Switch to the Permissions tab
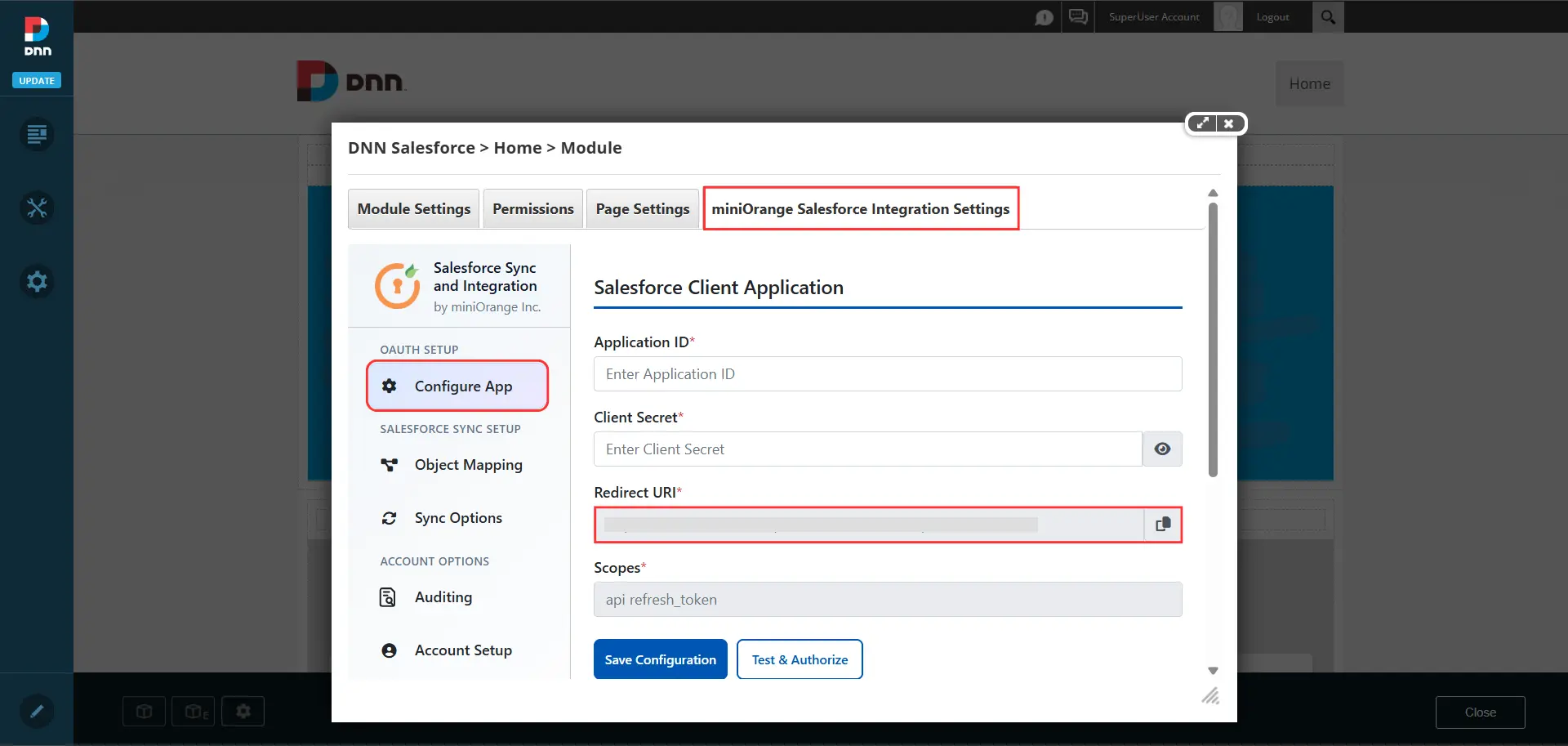The width and height of the screenshot is (1568, 746). (532, 208)
